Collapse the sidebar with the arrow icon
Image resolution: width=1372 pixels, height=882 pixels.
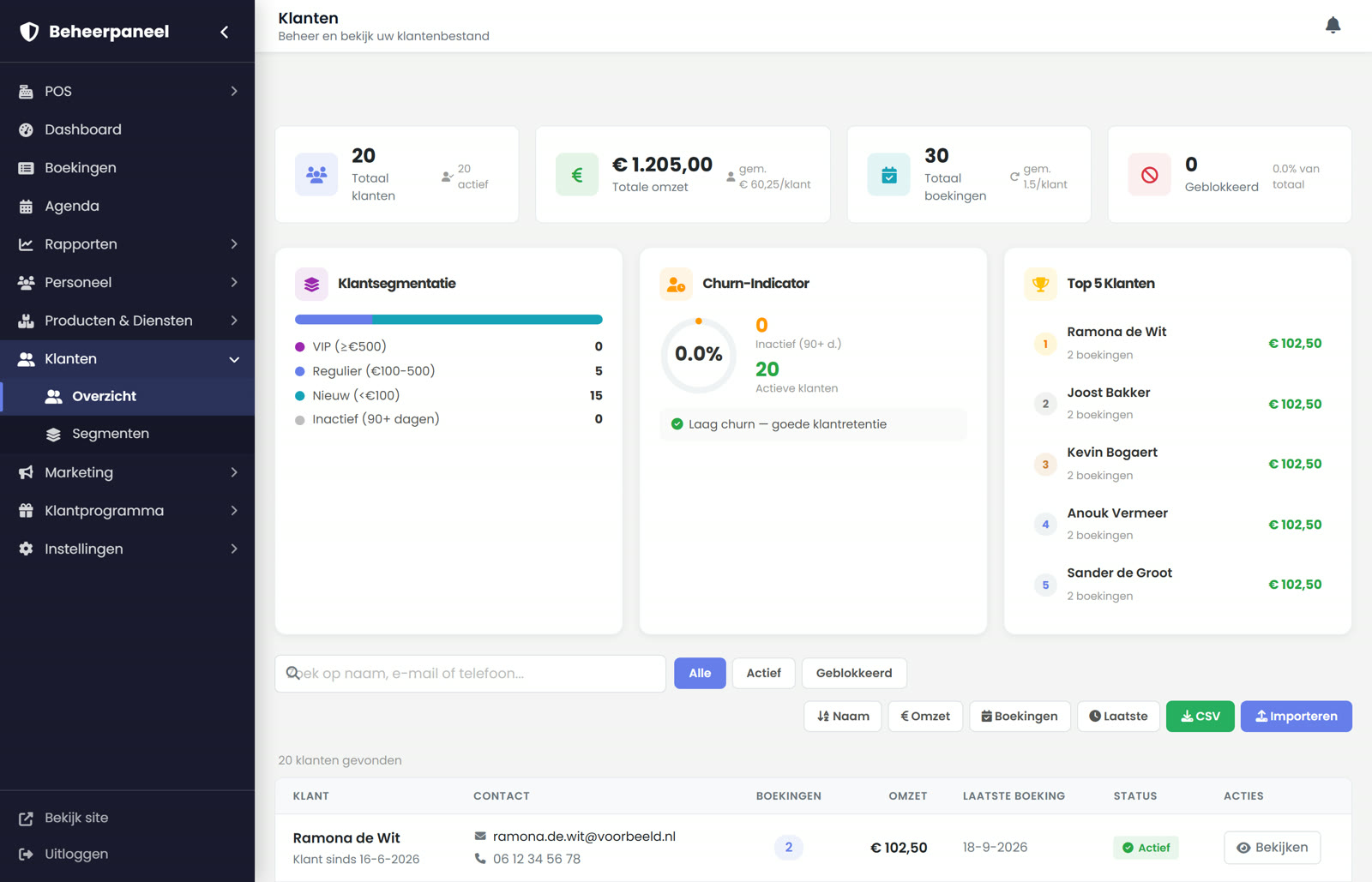(x=225, y=32)
